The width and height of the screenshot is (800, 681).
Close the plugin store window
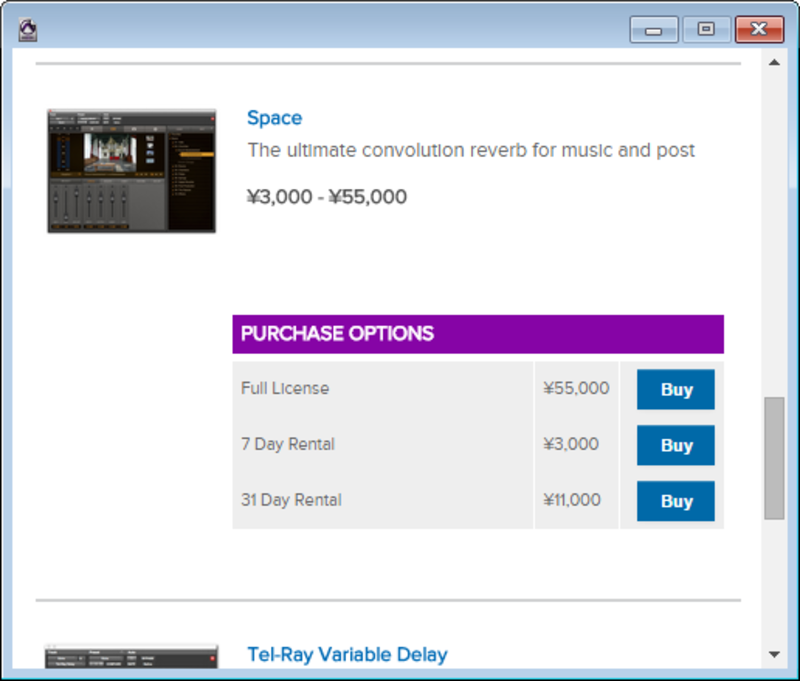click(x=759, y=30)
